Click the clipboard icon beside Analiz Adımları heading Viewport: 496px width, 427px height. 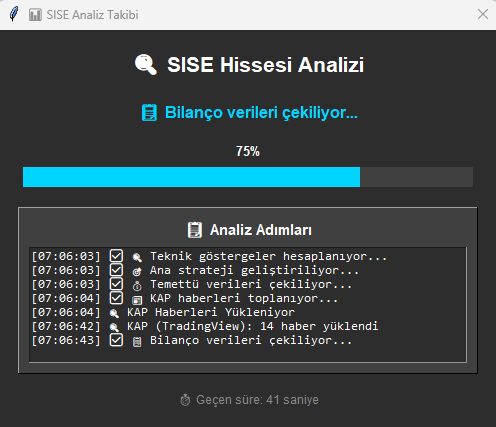point(195,230)
